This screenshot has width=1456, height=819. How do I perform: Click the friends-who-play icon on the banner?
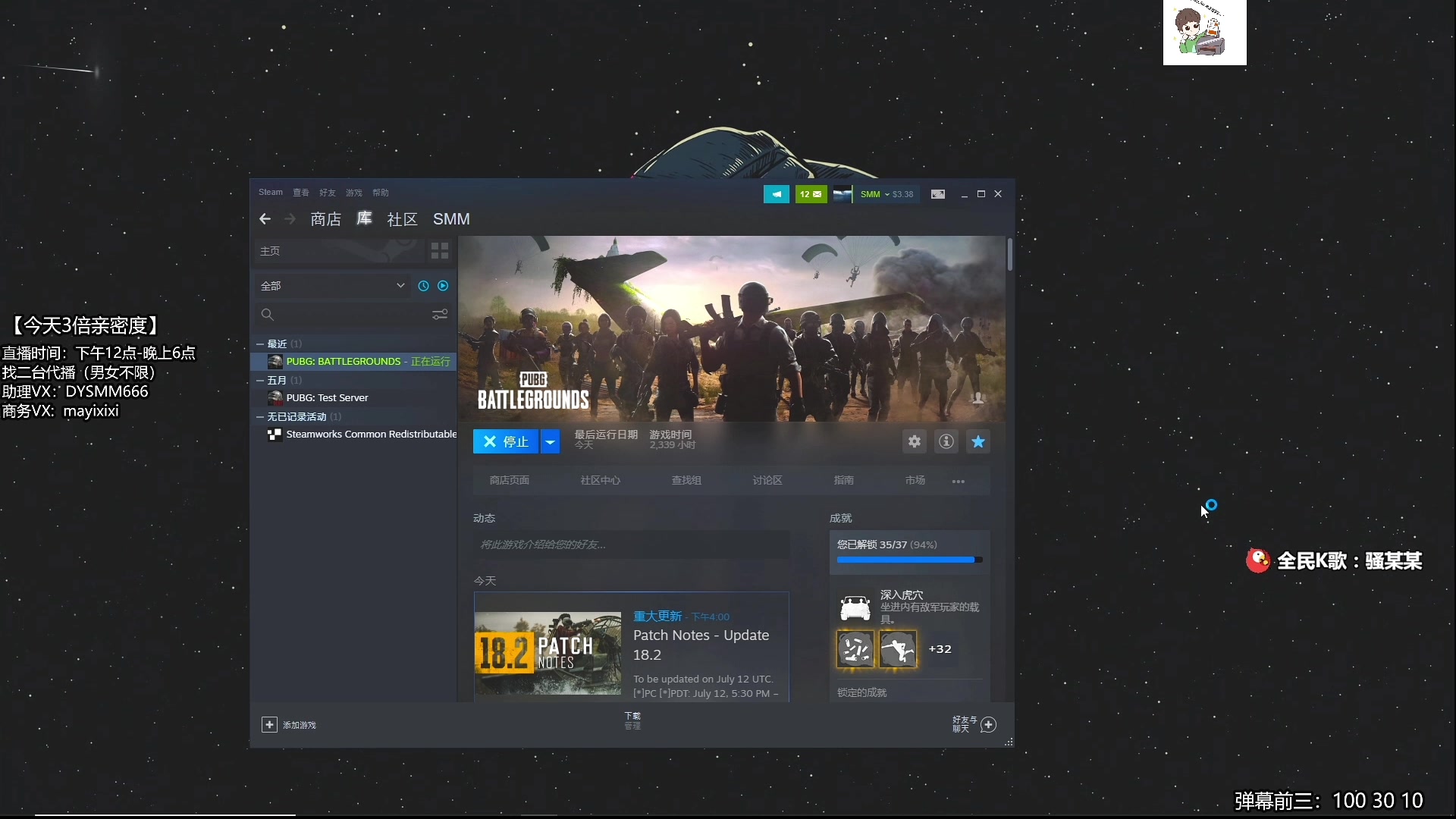point(978,398)
